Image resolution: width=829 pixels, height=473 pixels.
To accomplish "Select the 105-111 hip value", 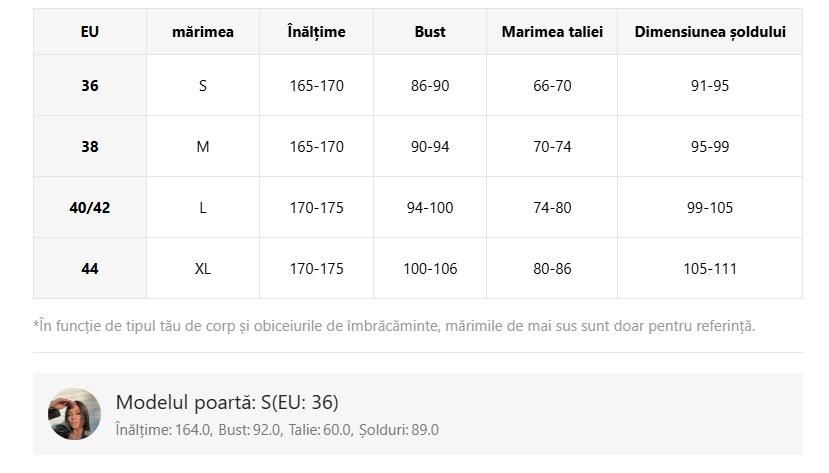I will (710, 269).
